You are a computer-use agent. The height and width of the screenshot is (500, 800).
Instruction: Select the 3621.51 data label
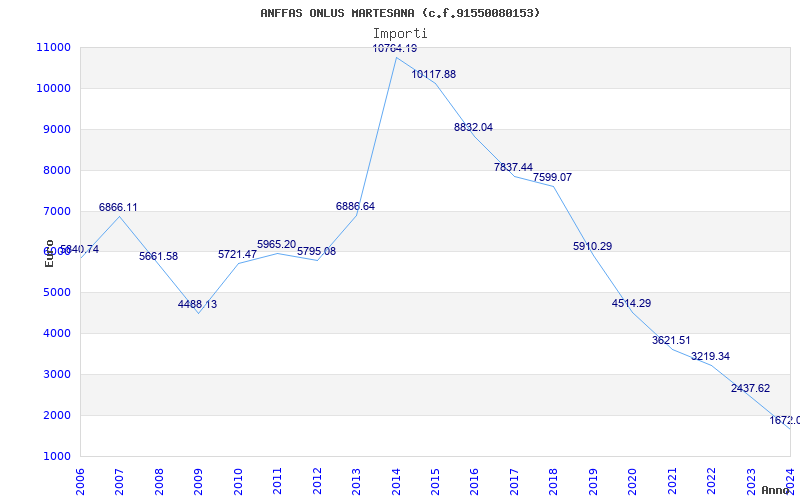(671, 340)
